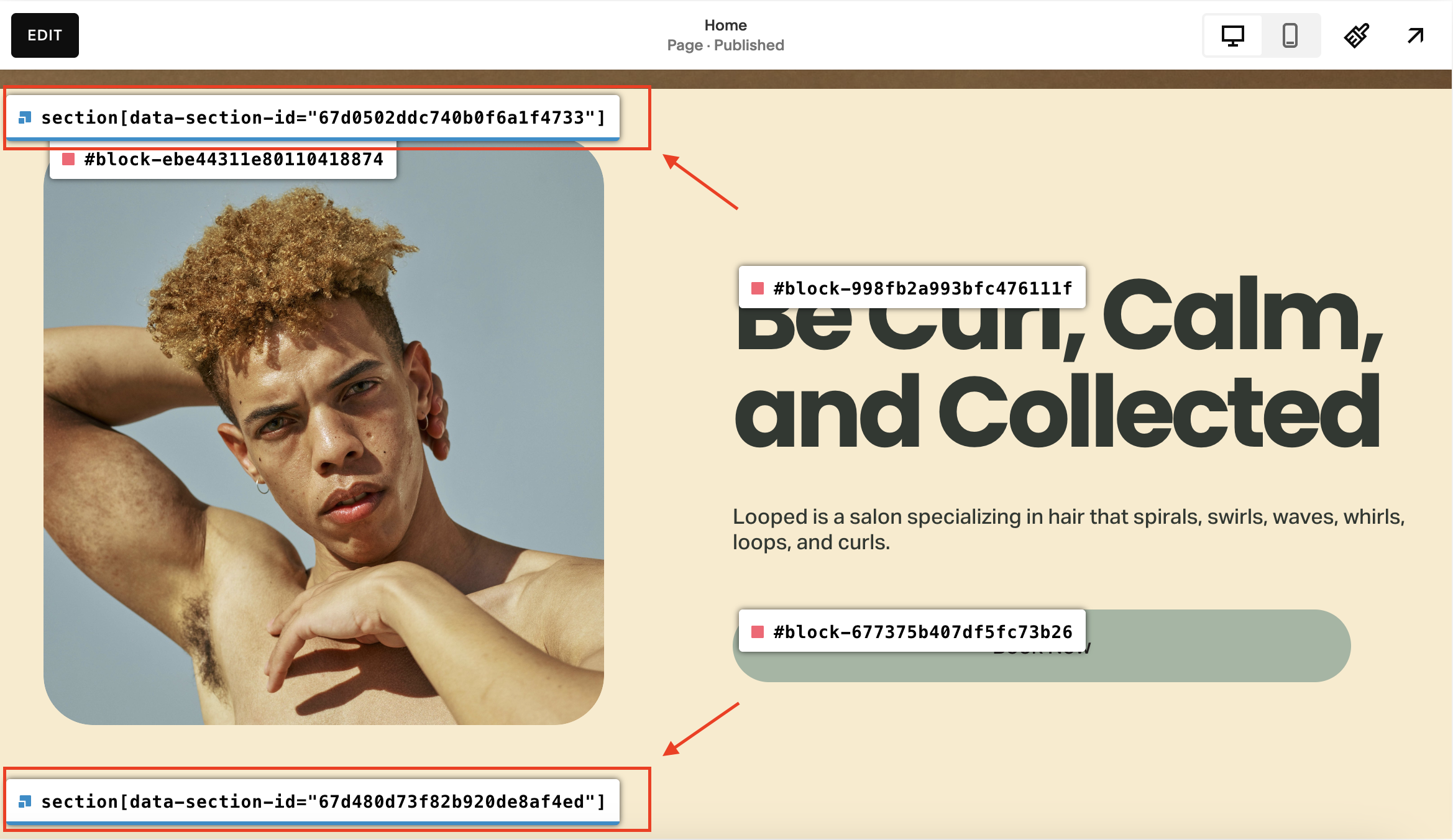Click red square icon of block-677375b407df5fc73b26
The width and height of the screenshot is (1453, 840).
tap(757, 632)
